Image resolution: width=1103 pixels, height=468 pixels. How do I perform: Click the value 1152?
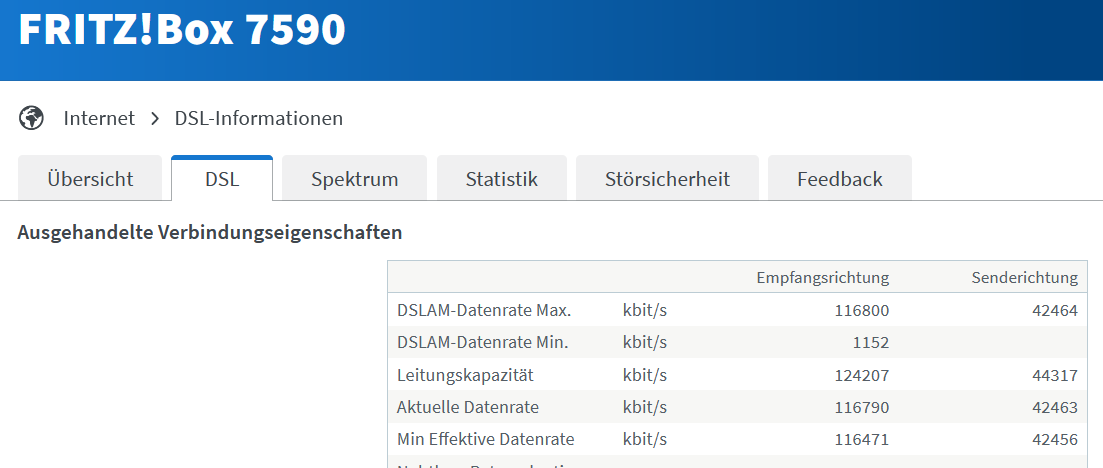(871, 343)
